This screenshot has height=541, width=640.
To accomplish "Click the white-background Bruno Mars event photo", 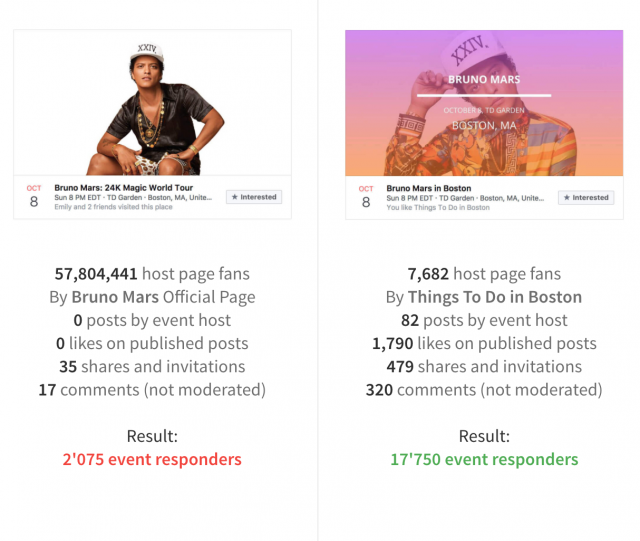I will coord(152,103).
